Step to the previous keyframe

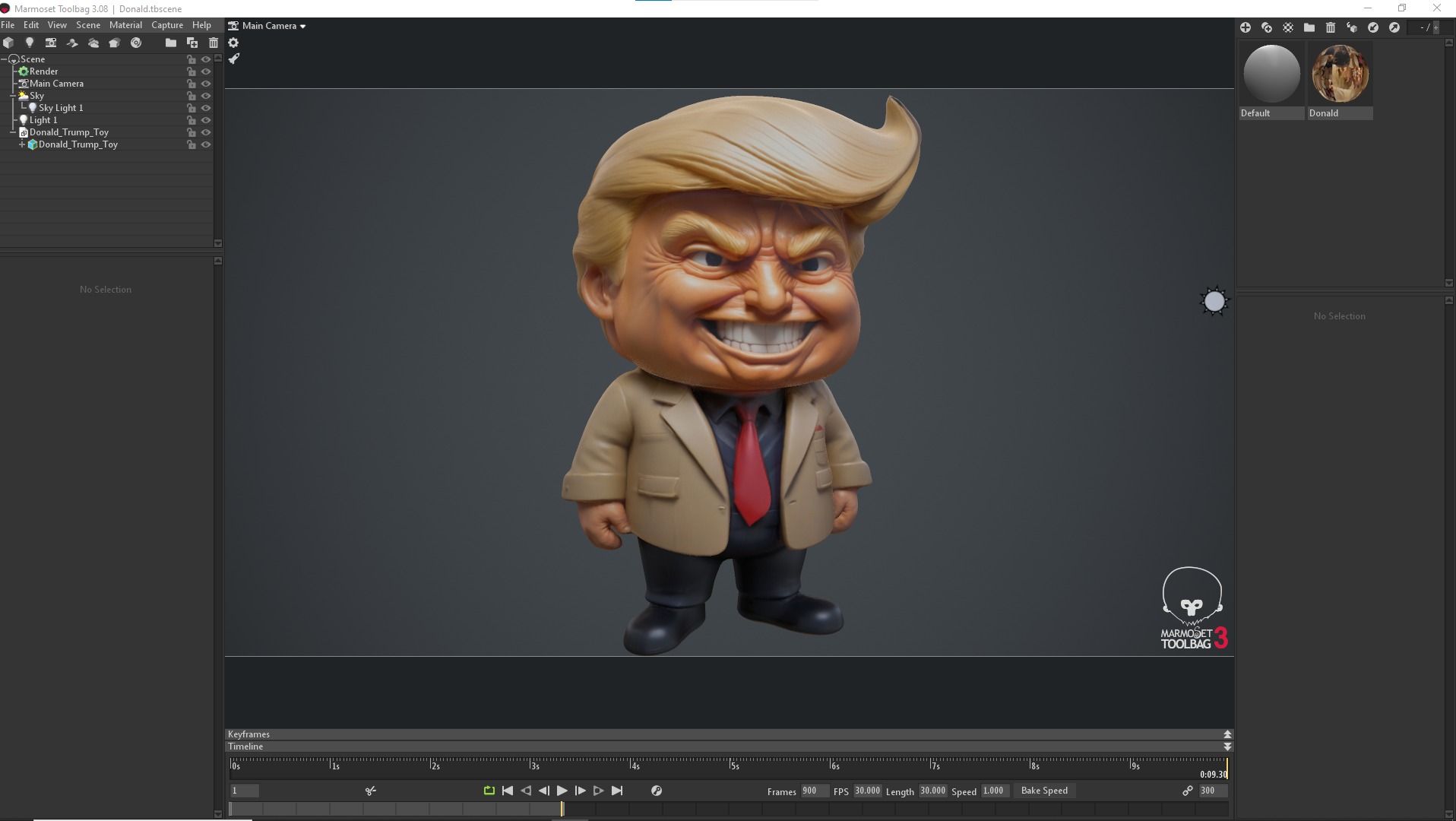526,791
